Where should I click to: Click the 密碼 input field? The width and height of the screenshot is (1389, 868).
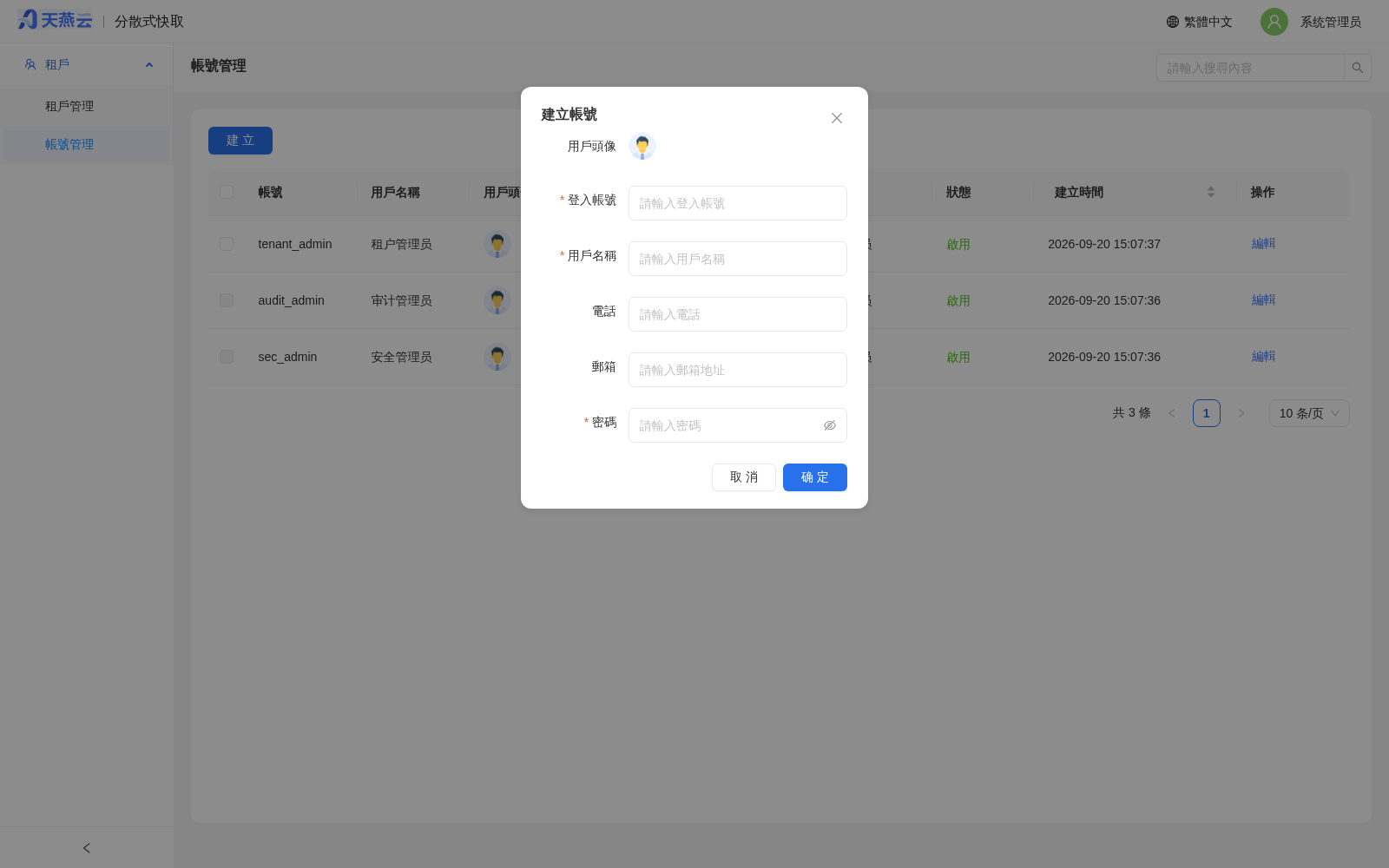(x=738, y=425)
